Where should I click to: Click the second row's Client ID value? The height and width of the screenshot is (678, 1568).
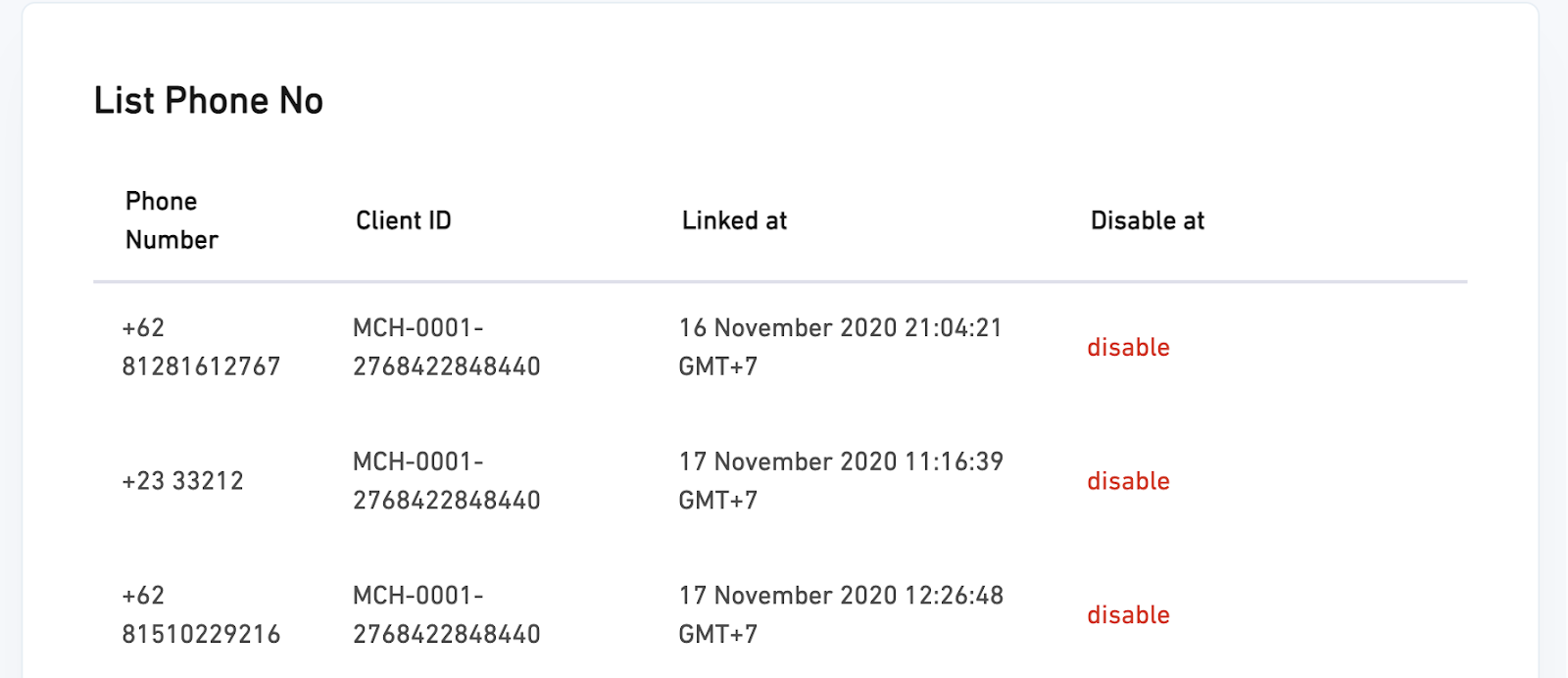[447, 481]
